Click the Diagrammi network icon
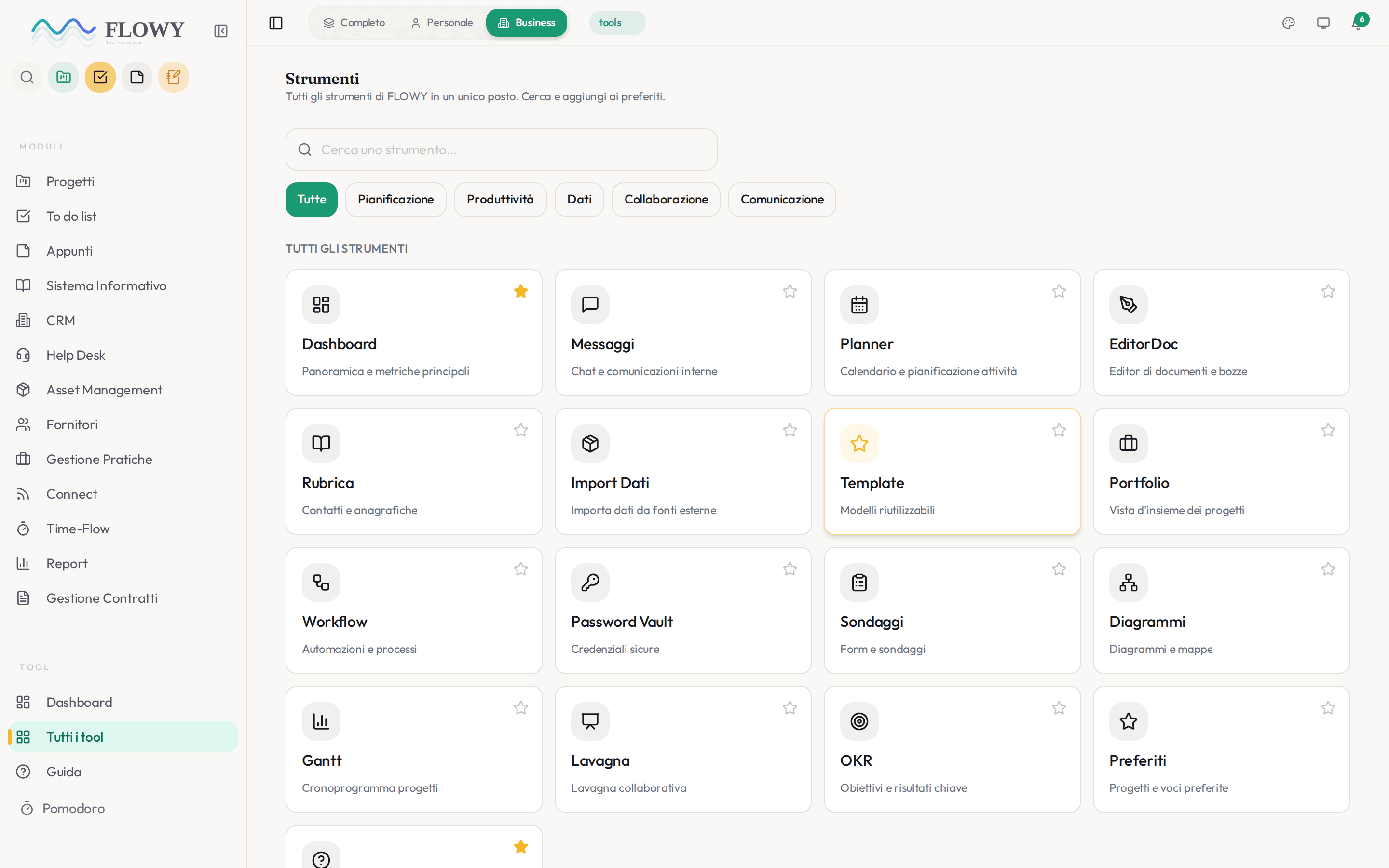This screenshot has width=1389, height=868. click(x=1129, y=582)
